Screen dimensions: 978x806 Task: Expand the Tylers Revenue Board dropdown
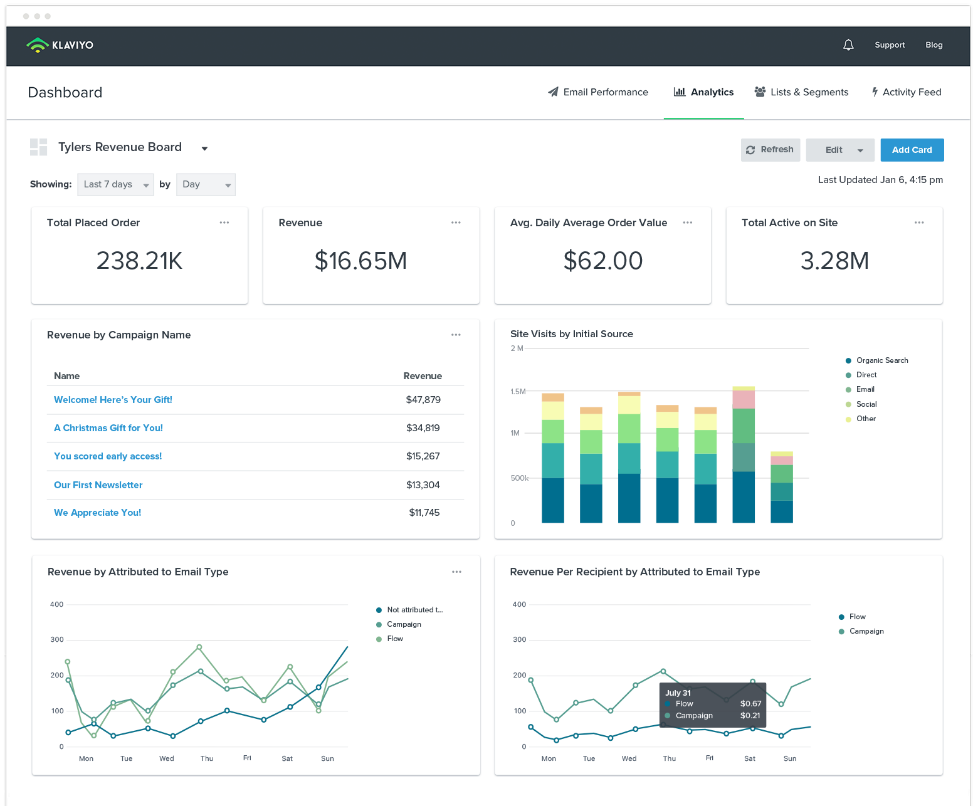coord(204,149)
